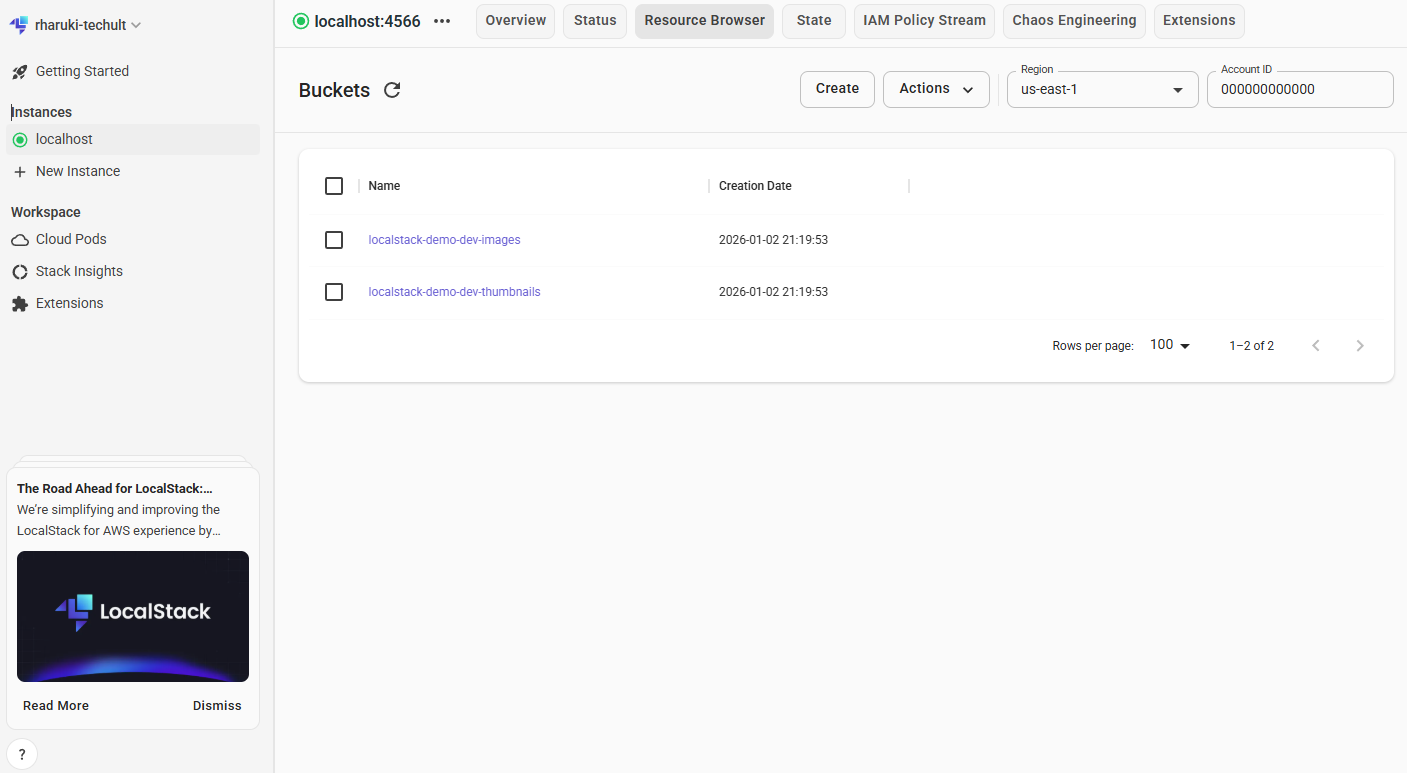This screenshot has height=773, width=1407.
Task: Click the Cloud Pods cloud icon
Action: pos(19,240)
